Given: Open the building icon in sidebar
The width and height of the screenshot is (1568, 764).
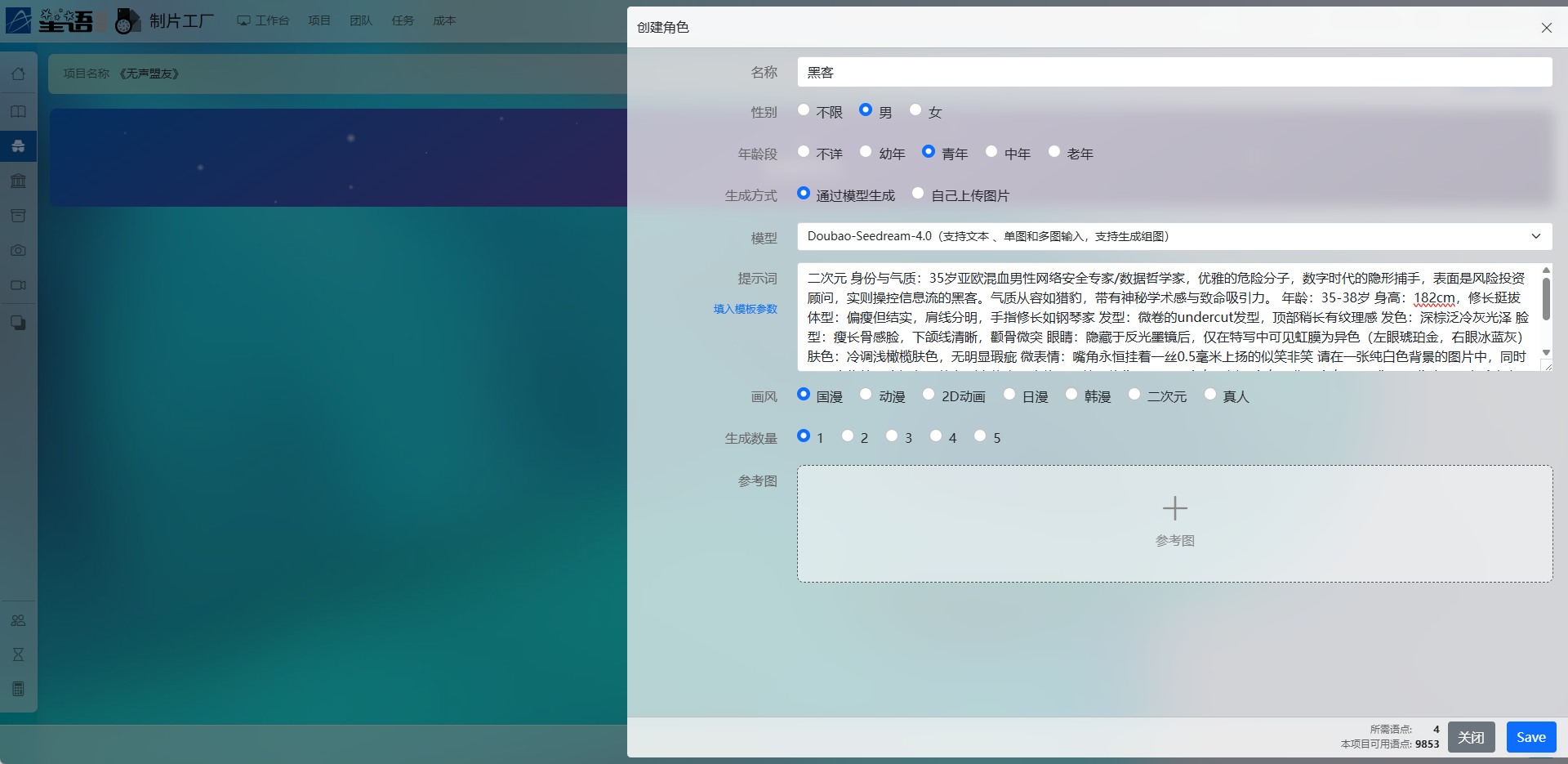Looking at the screenshot, I should [x=18, y=181].
